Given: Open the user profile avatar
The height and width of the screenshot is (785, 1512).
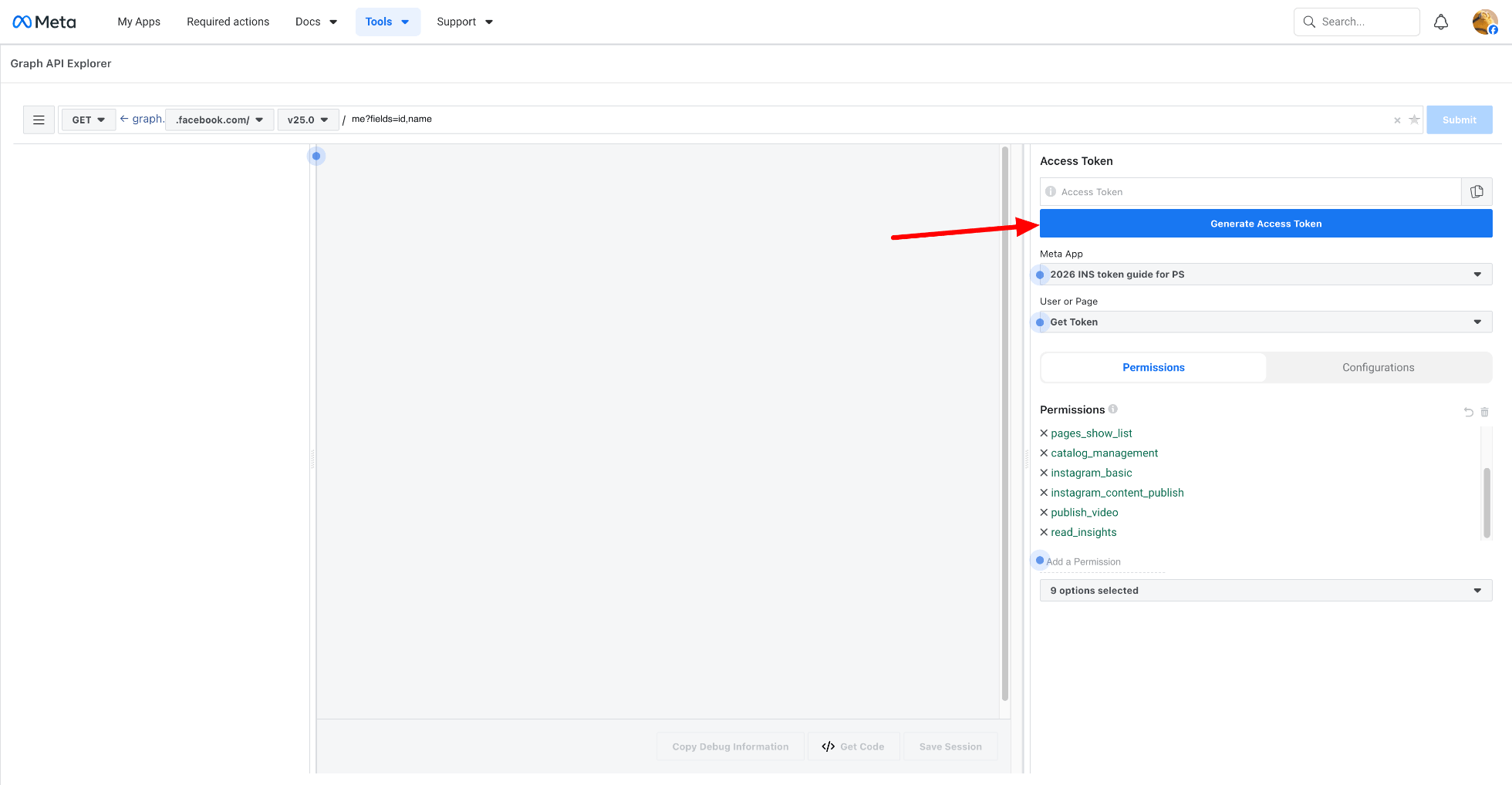Looking at the screenshot, I should click(x=1484, y=22).
